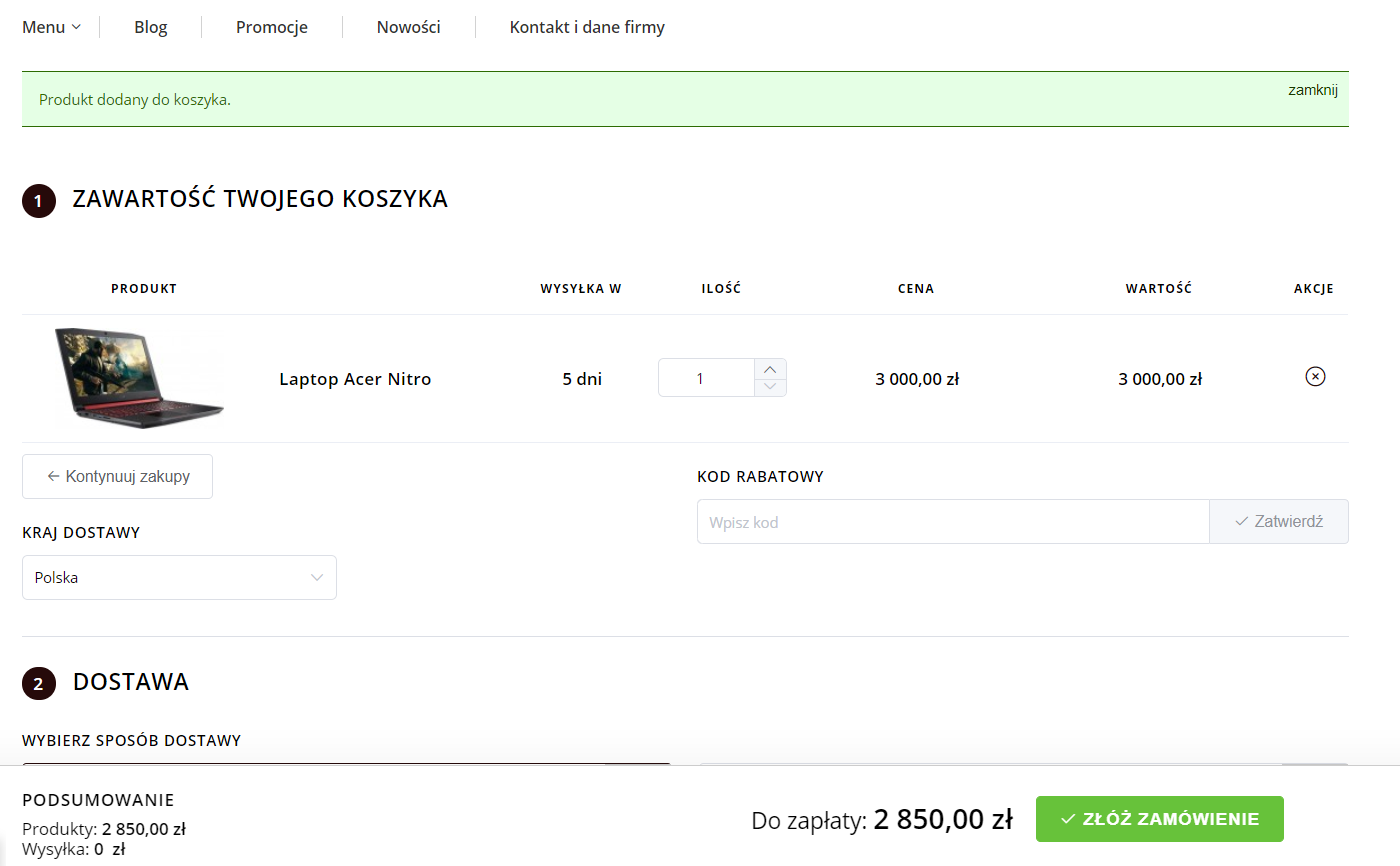The height and width of the screenshot is (866, 1400).
Task: Open Kontakt i dane firmy
Action: (587, 27)
